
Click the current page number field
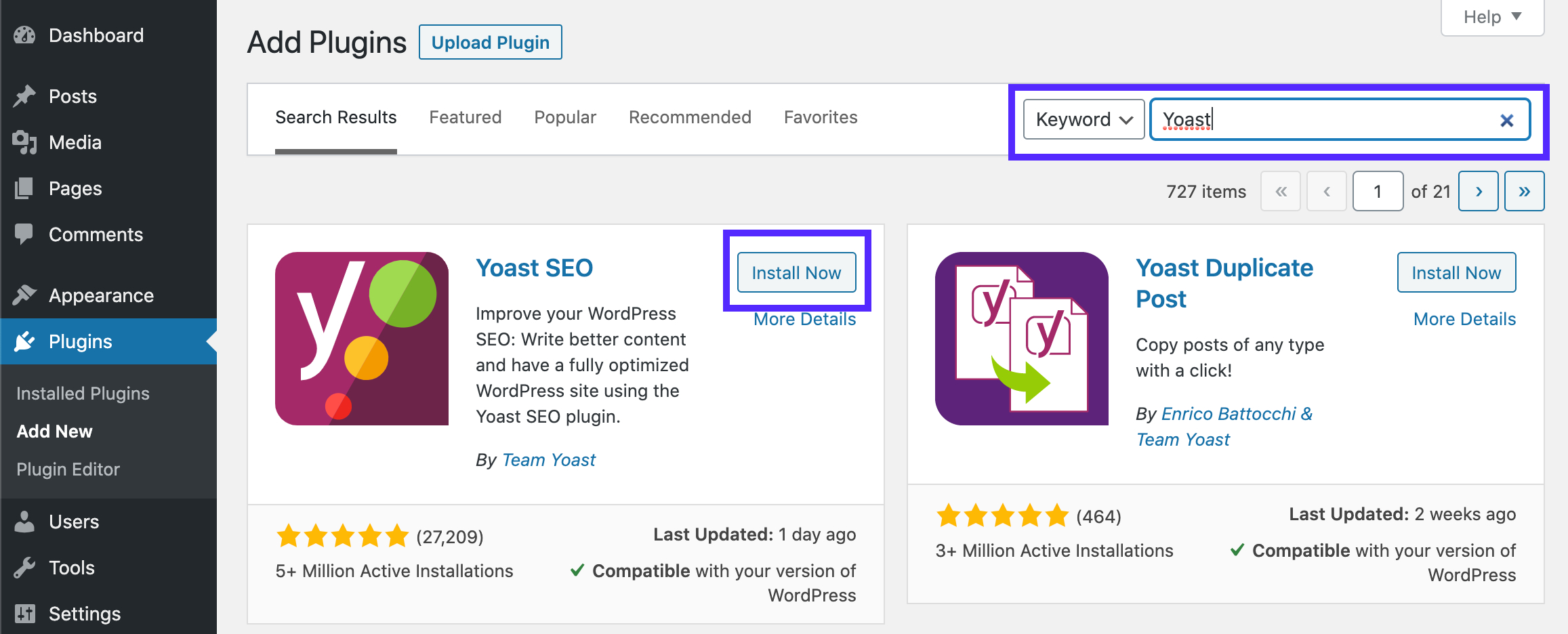tap(1378, 191)
